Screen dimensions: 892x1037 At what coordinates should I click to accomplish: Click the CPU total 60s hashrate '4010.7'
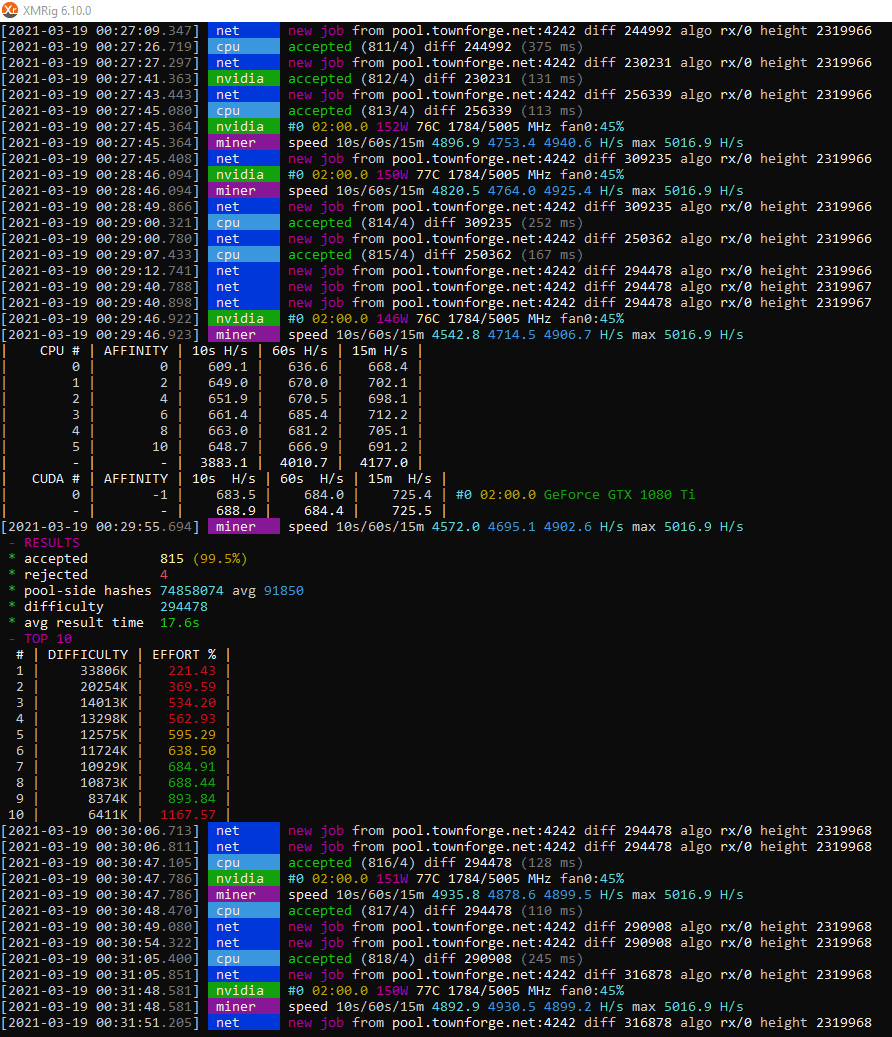tap(304, 463)
